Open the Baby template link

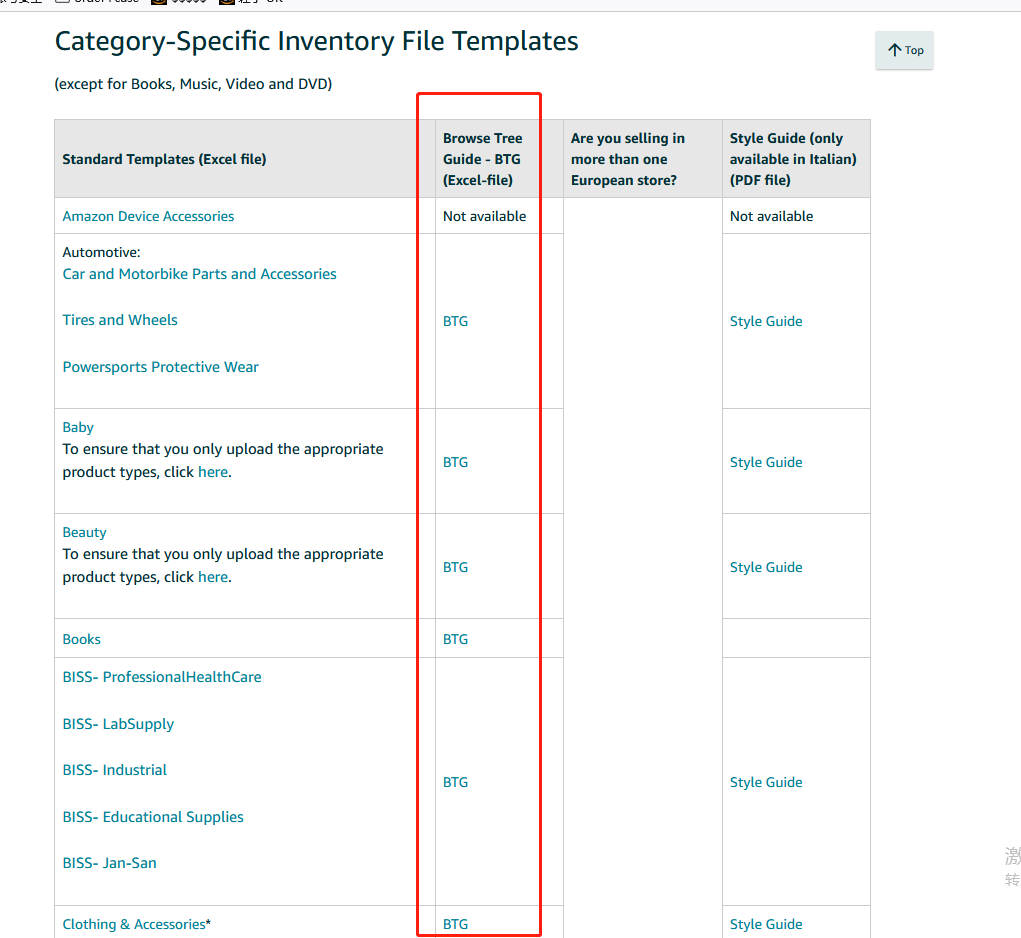pyautogui.click(x=78, y=427)
